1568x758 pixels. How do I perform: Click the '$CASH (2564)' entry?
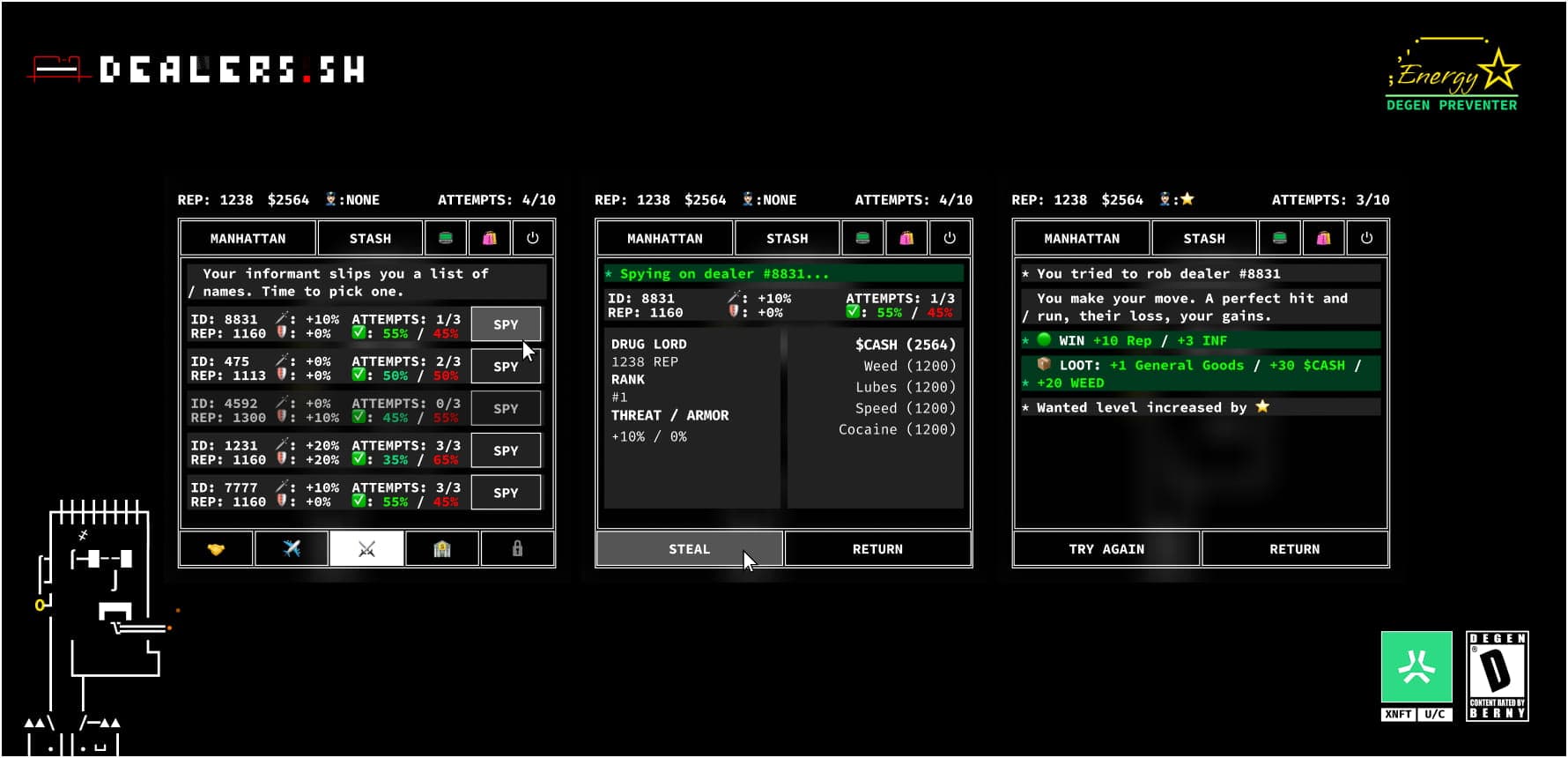point(906,345)
